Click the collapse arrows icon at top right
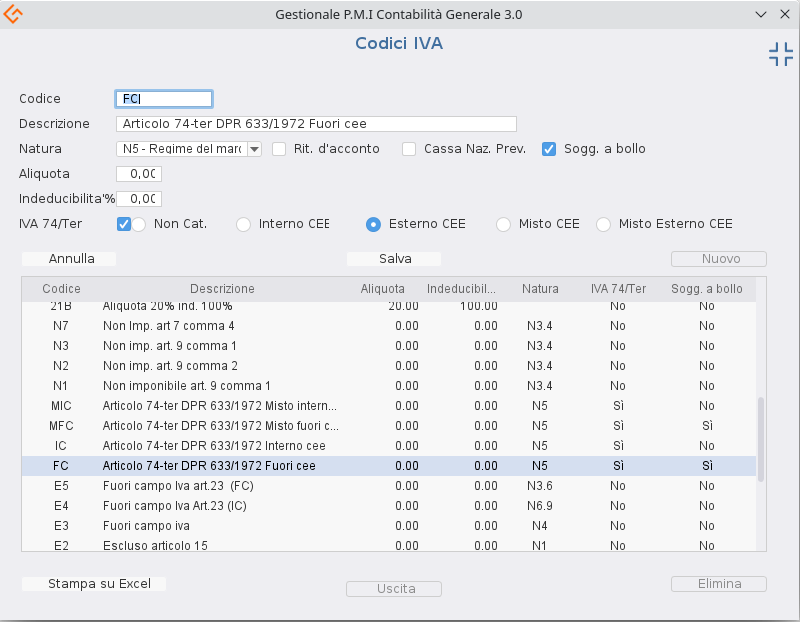 click(x=780, y=54)
